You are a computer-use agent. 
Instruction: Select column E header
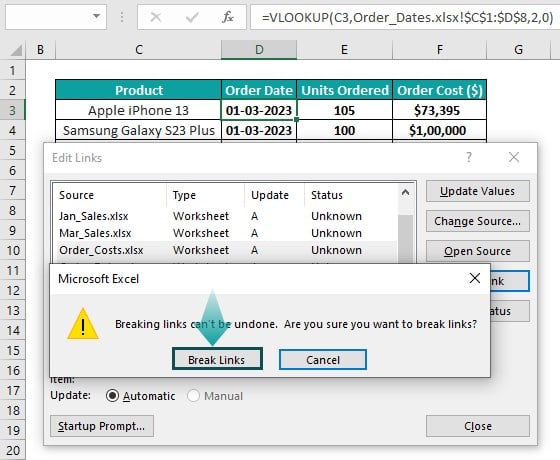344,50
